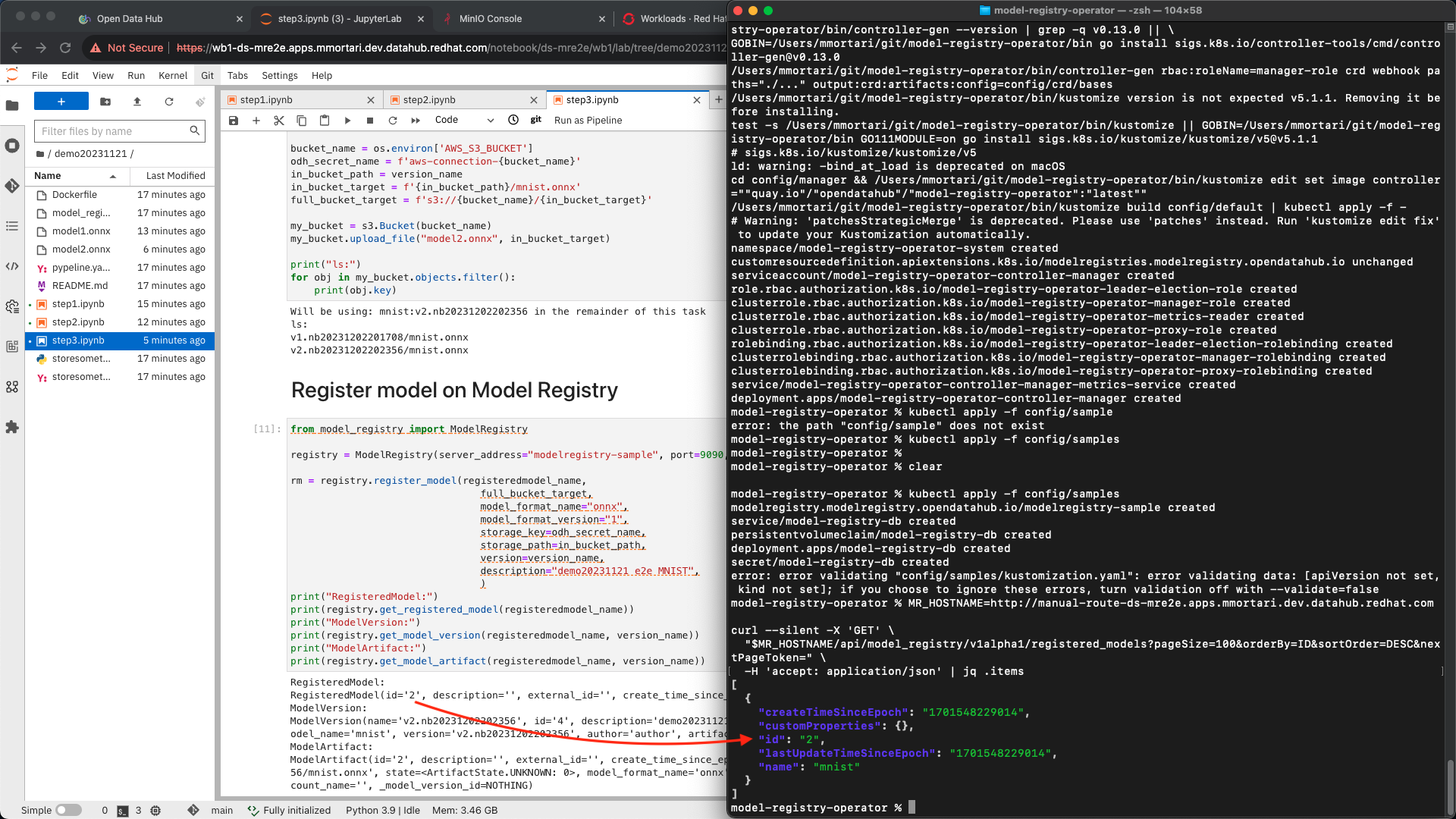The height and width of the screenshot is (819, 1456).
Task: Open the Extension Manager puzzle icon
Action: pyautogui.click(x=12, y=428)
